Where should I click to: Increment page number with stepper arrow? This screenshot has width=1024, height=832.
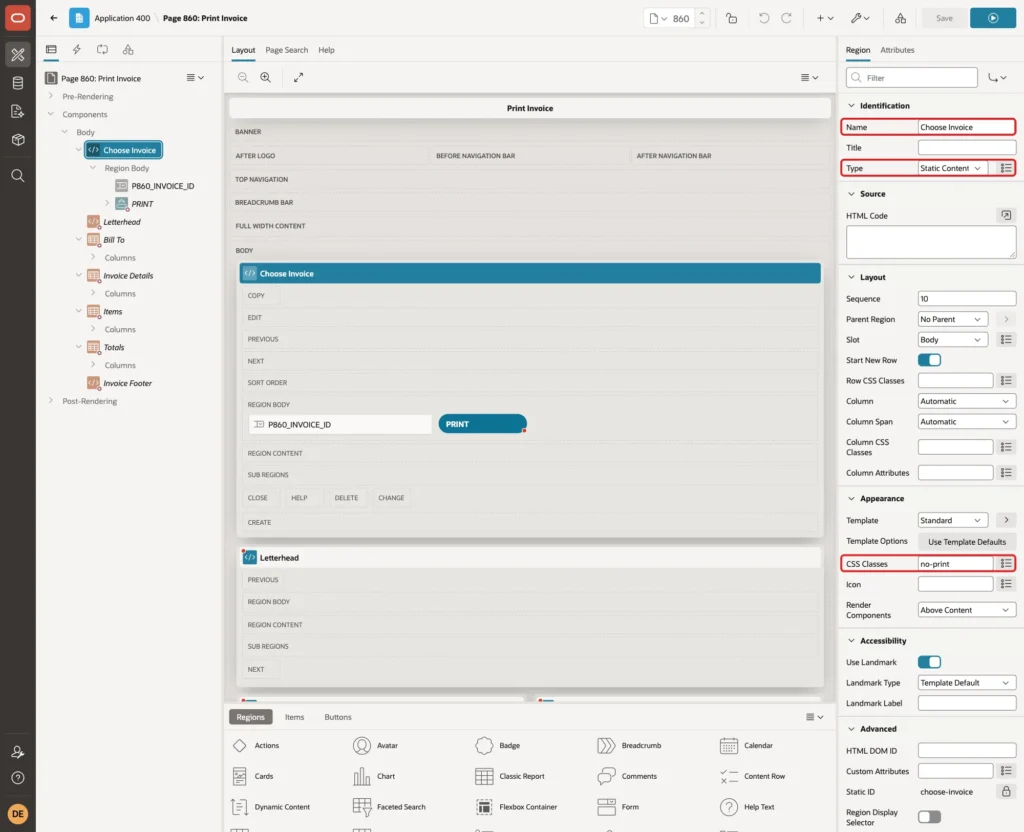[x=702, y=13]
